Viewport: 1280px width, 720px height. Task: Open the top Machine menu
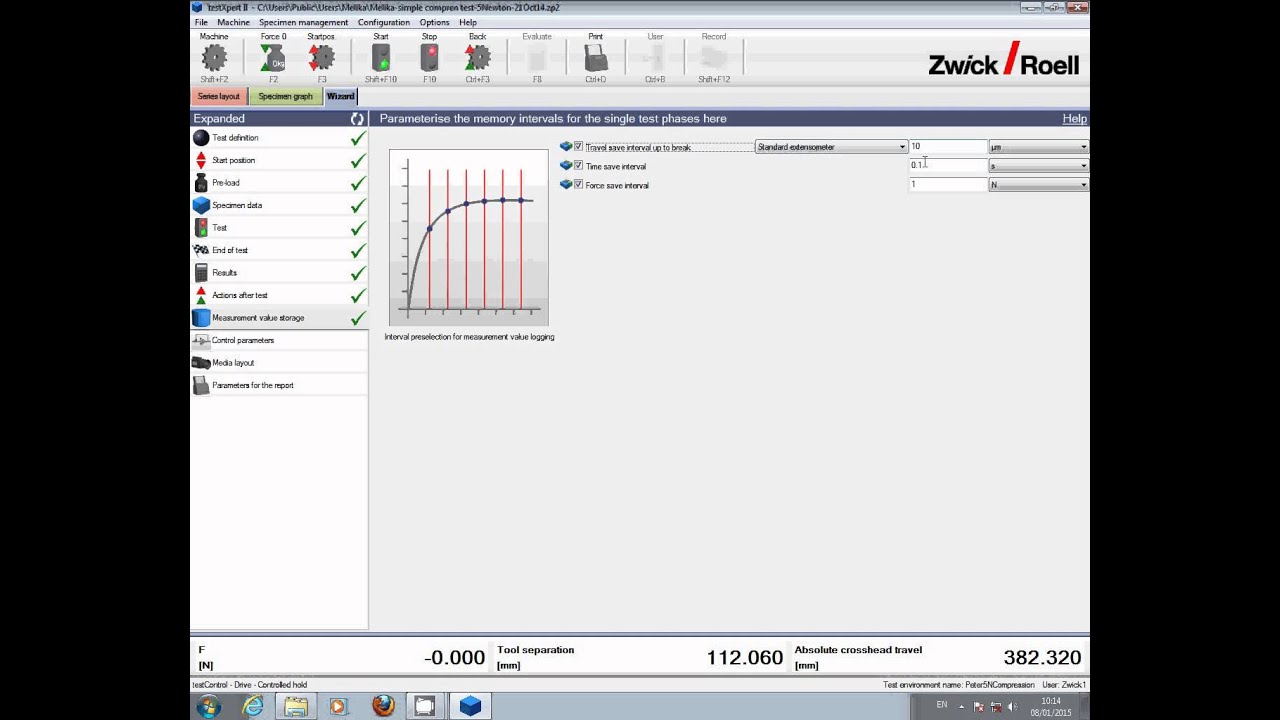coord(233,22)
